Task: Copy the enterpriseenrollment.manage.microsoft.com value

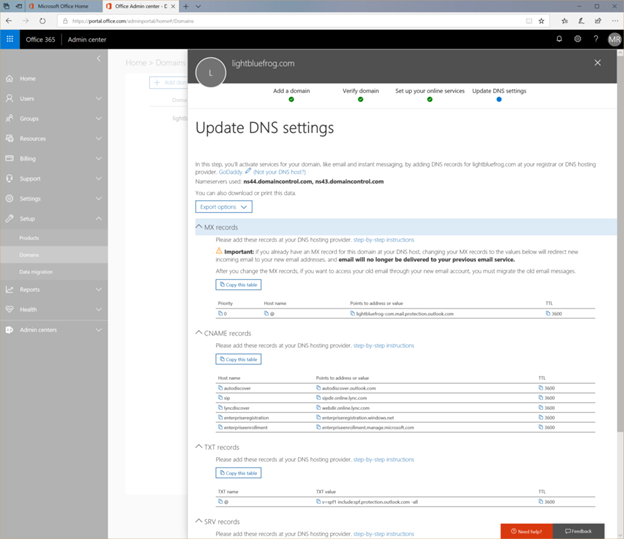Action: click(x=318, y=427)
